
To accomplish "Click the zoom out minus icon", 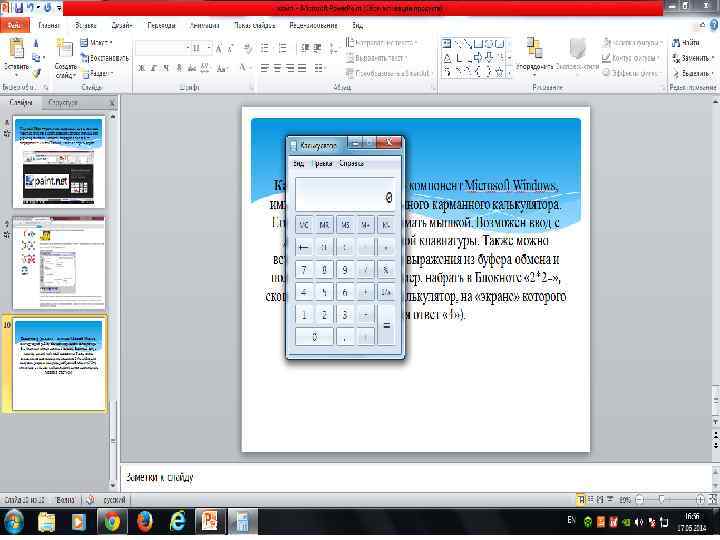I will tap(640, 500).
